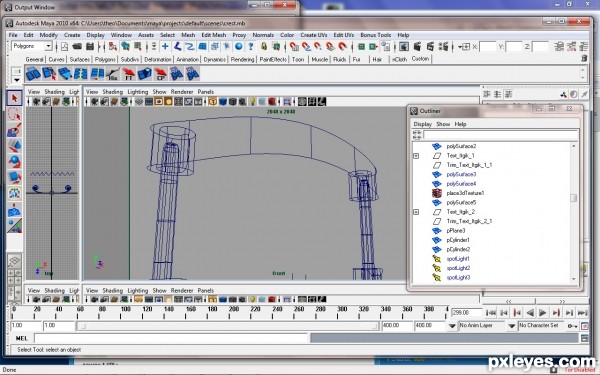This screenshot has width=600, height=375.
Task: Open the File menu
Action: [x=13, y=35]
